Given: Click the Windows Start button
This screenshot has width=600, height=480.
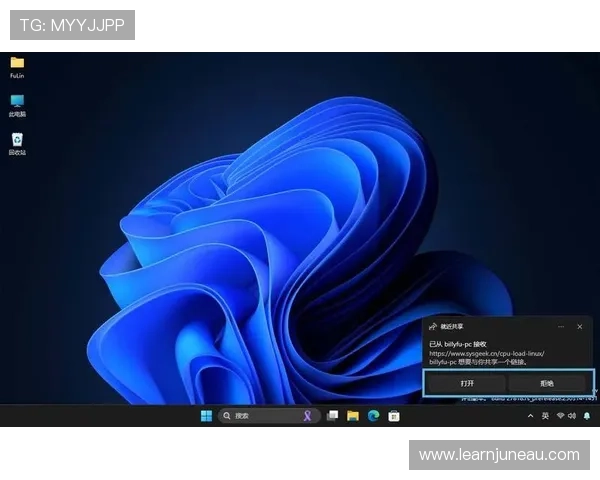Looking at the screenshot, I should [206, 416].
